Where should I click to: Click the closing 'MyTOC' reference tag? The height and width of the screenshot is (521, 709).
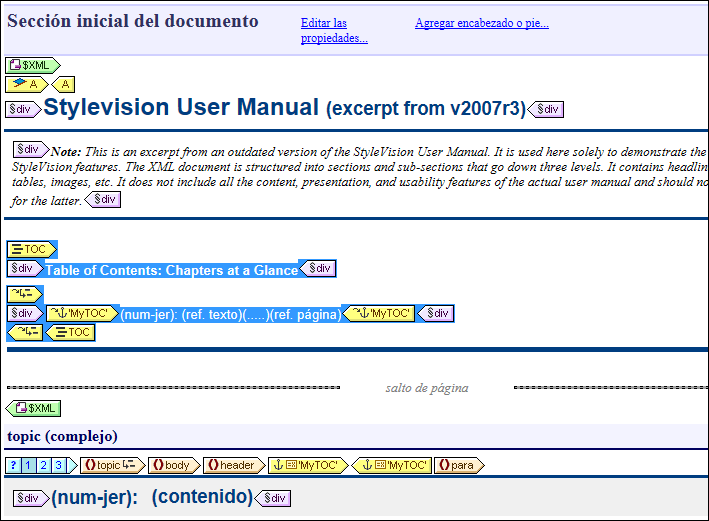379,313
